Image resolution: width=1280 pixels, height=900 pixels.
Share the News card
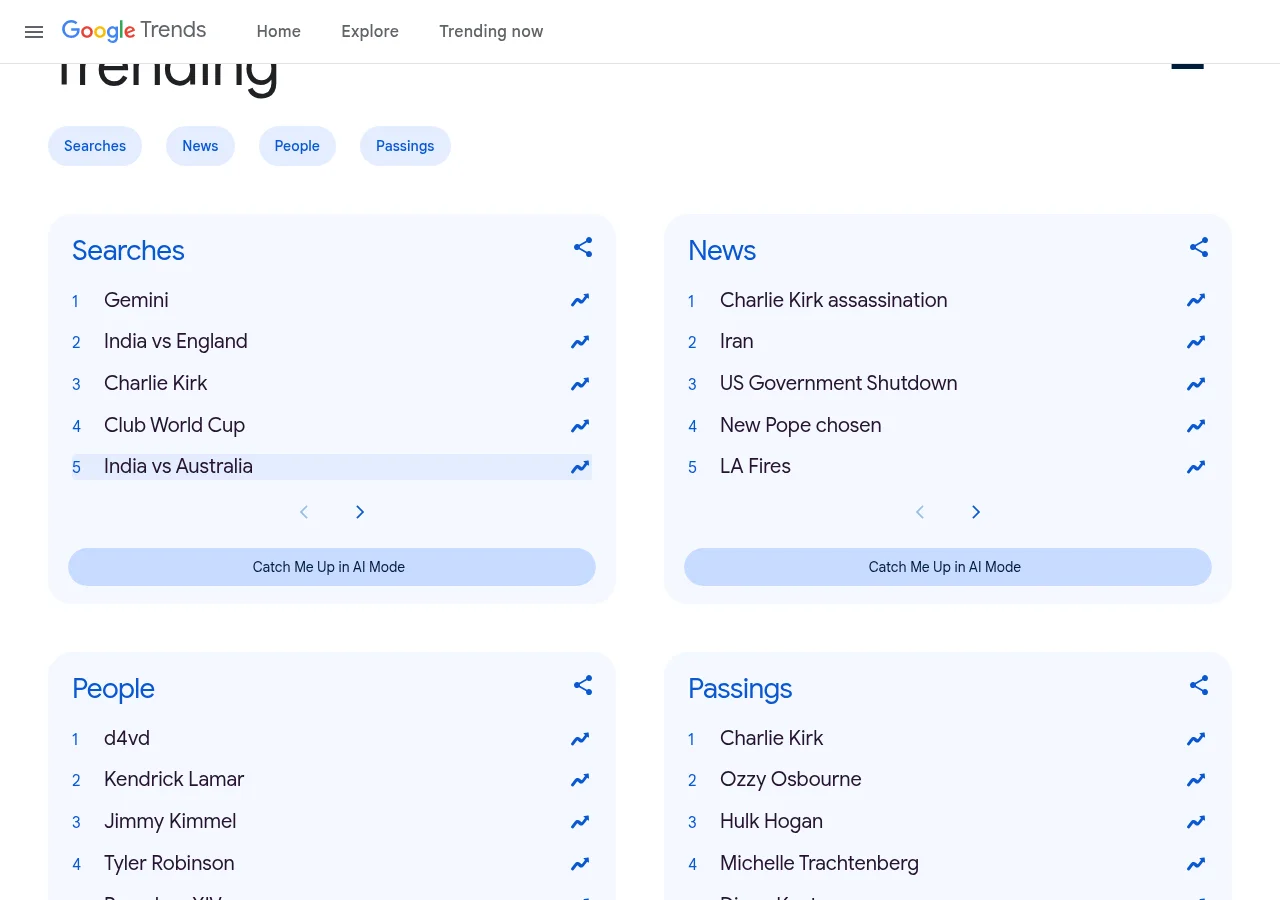pyautogui.click(x=1199, y=247)
